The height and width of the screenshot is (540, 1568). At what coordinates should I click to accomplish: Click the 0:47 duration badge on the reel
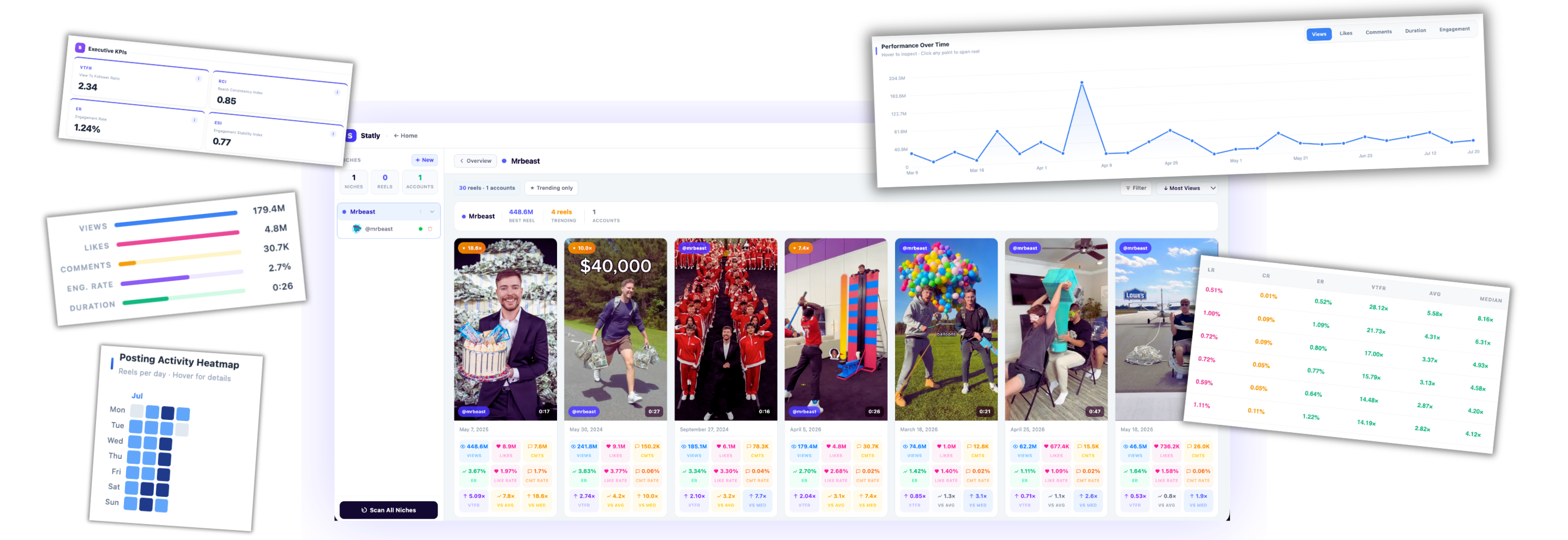pyautogui.click(x=1094, y=412)
